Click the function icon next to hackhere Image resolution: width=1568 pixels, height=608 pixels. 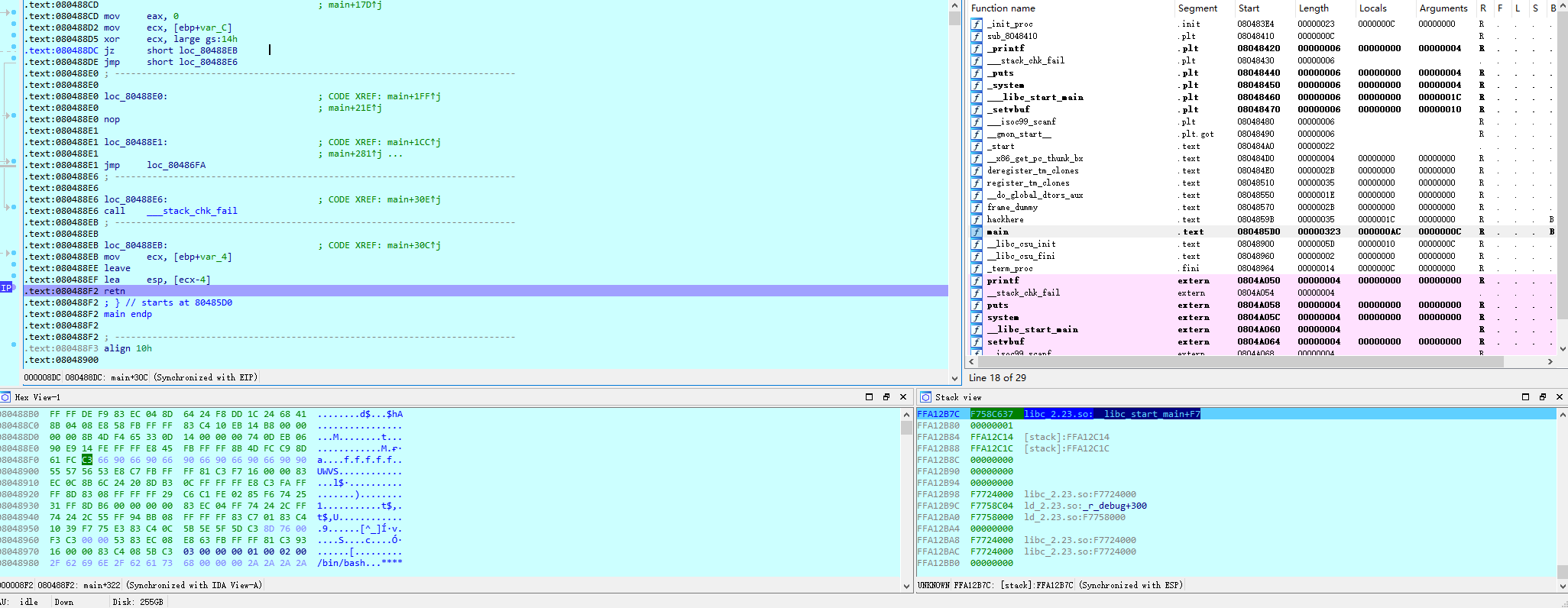tap(977, 219)
